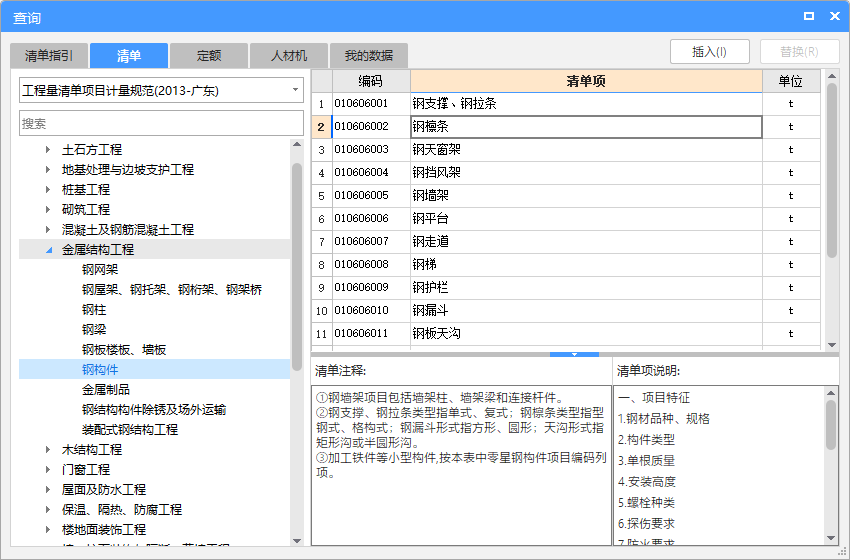This screenshot has width=850, height=560.
Task: Expand the 砌筑工程 tree node
Action: 48,209
